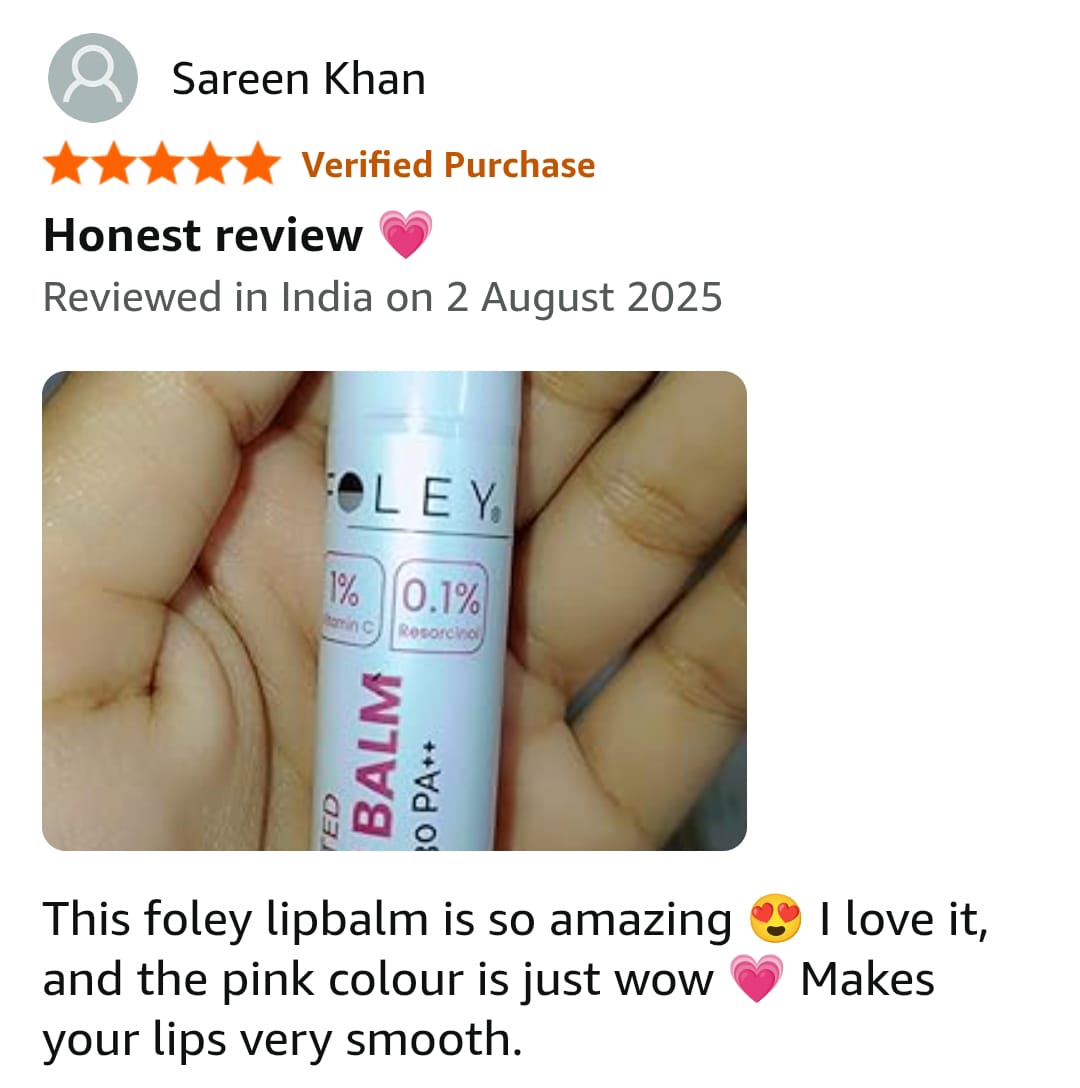1080x1088 pixels.
Task: Click the second orange rating star
Action: (115, 164)
